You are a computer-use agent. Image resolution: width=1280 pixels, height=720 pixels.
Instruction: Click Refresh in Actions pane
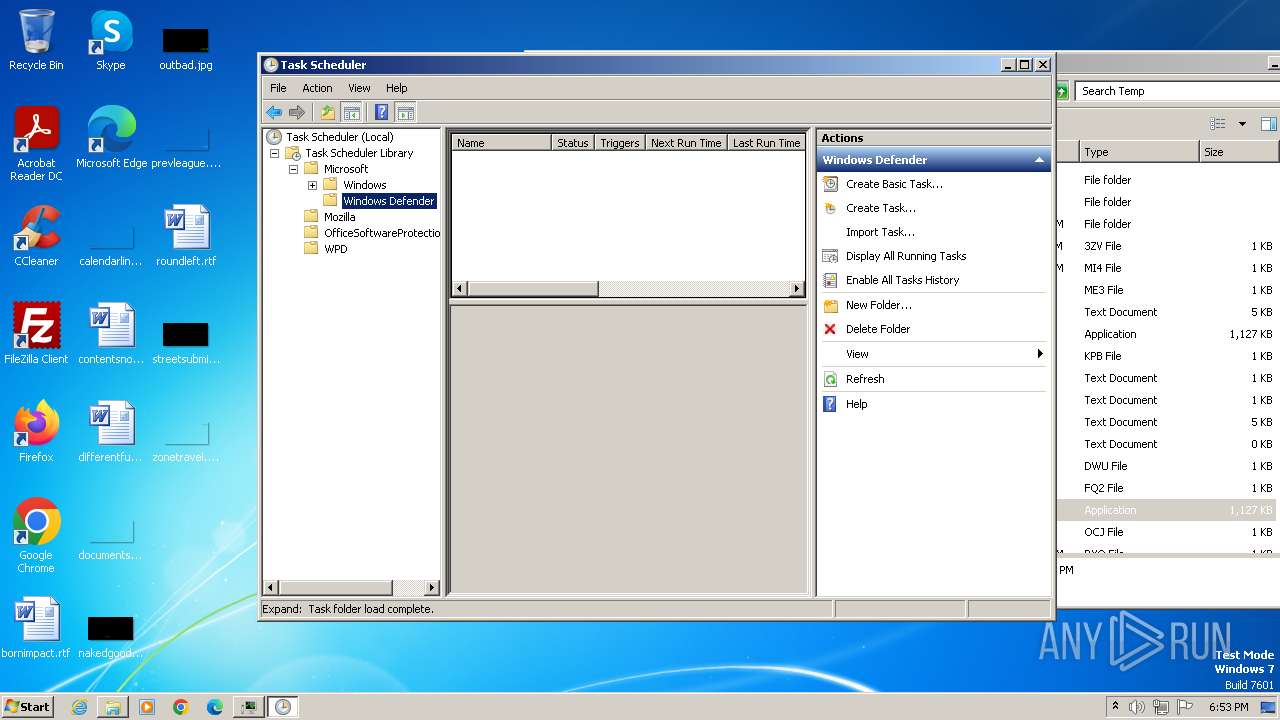pos(865,379)
